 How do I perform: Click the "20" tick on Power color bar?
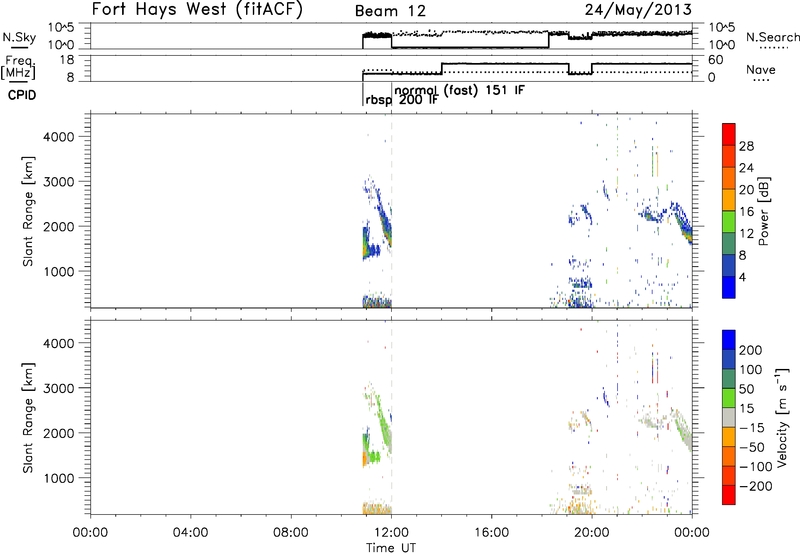(x=746, y=190)
